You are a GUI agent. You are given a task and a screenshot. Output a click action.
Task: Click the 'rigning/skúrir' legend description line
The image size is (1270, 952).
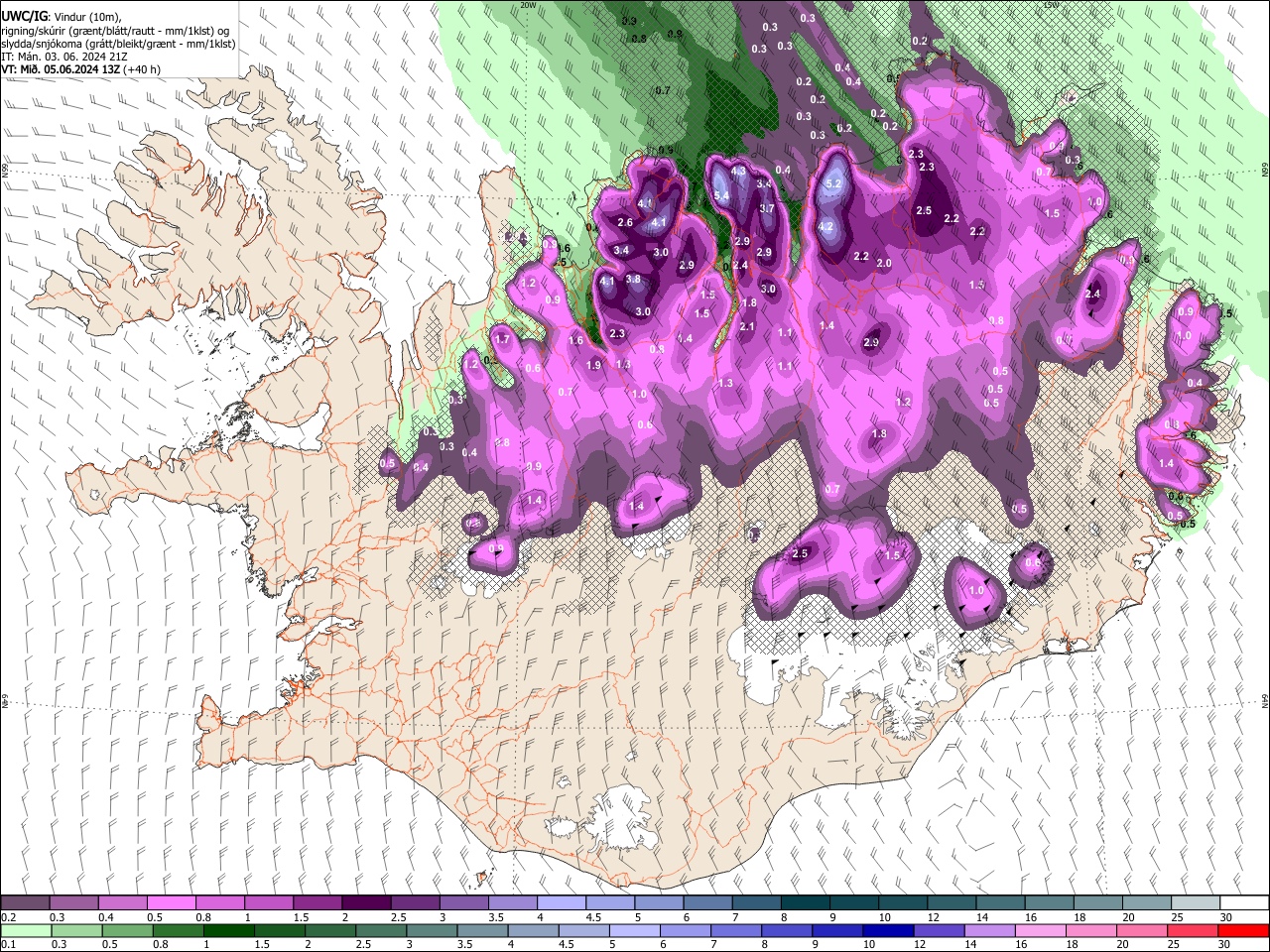click(x=115, y=31)
